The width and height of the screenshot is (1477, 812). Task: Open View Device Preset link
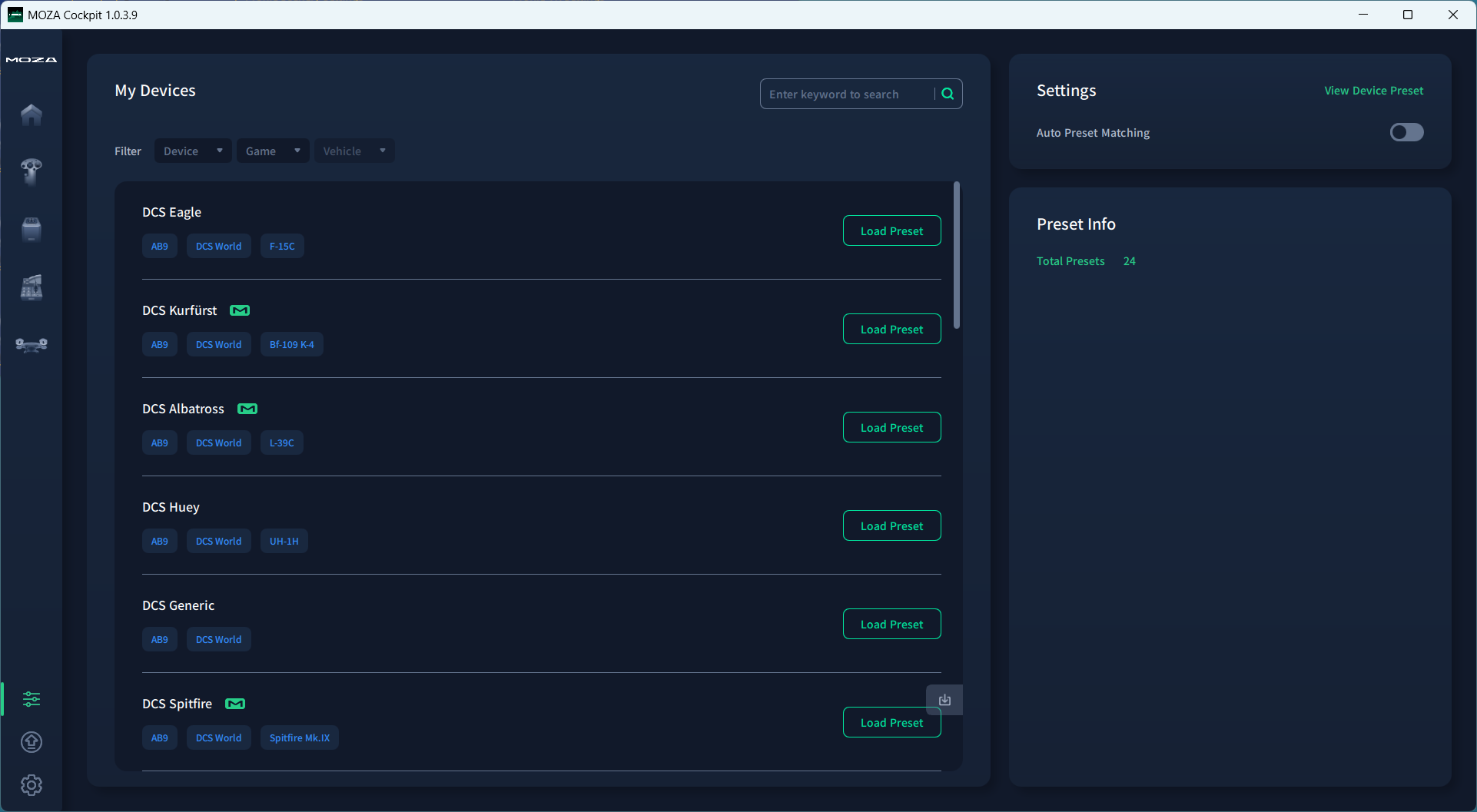[1373, 91]
